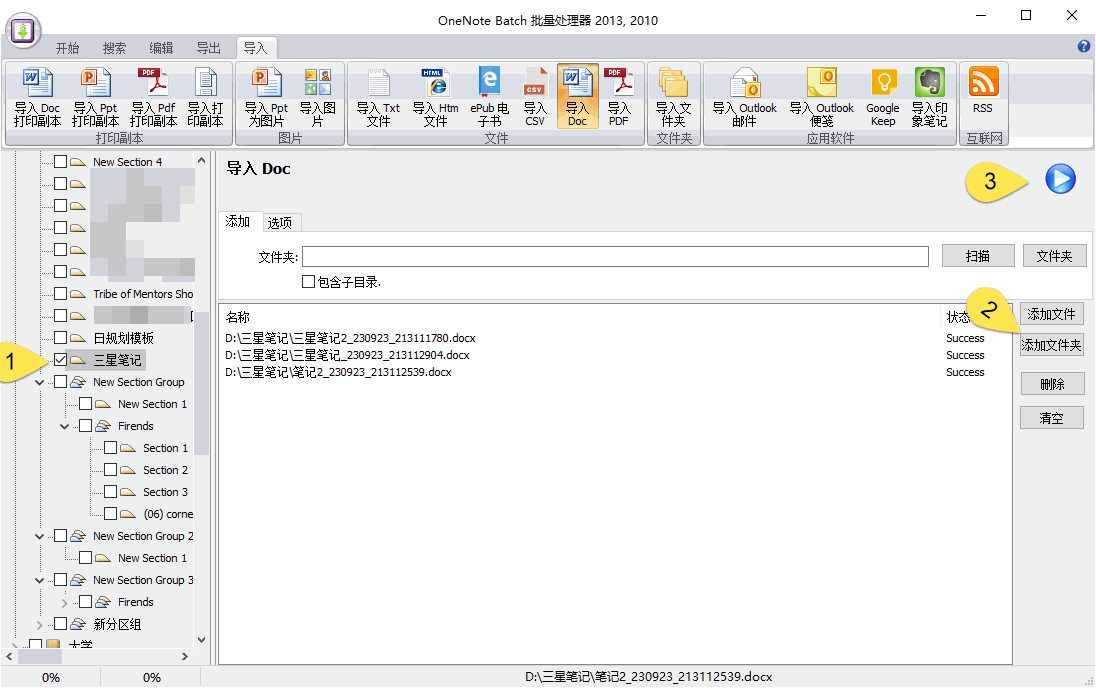Check the 新分区组 checkbox
The width and height of the screenshot is (1096, 688).
pyautogui.click(x=61, y=624)
